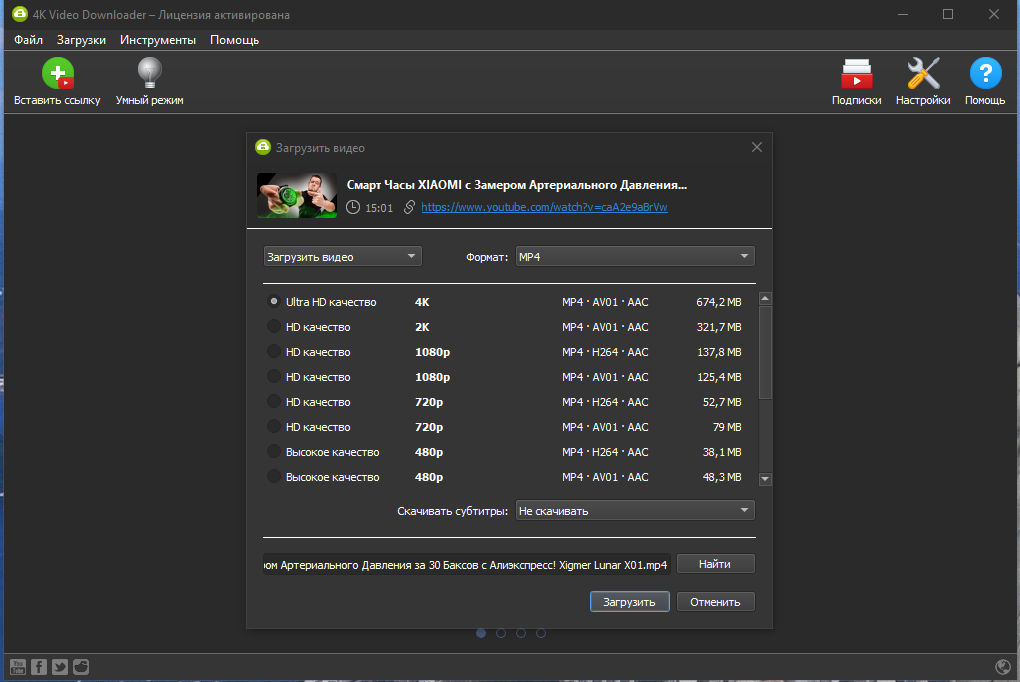Open the Settings (Настройки) tools icon

(922, 75)
